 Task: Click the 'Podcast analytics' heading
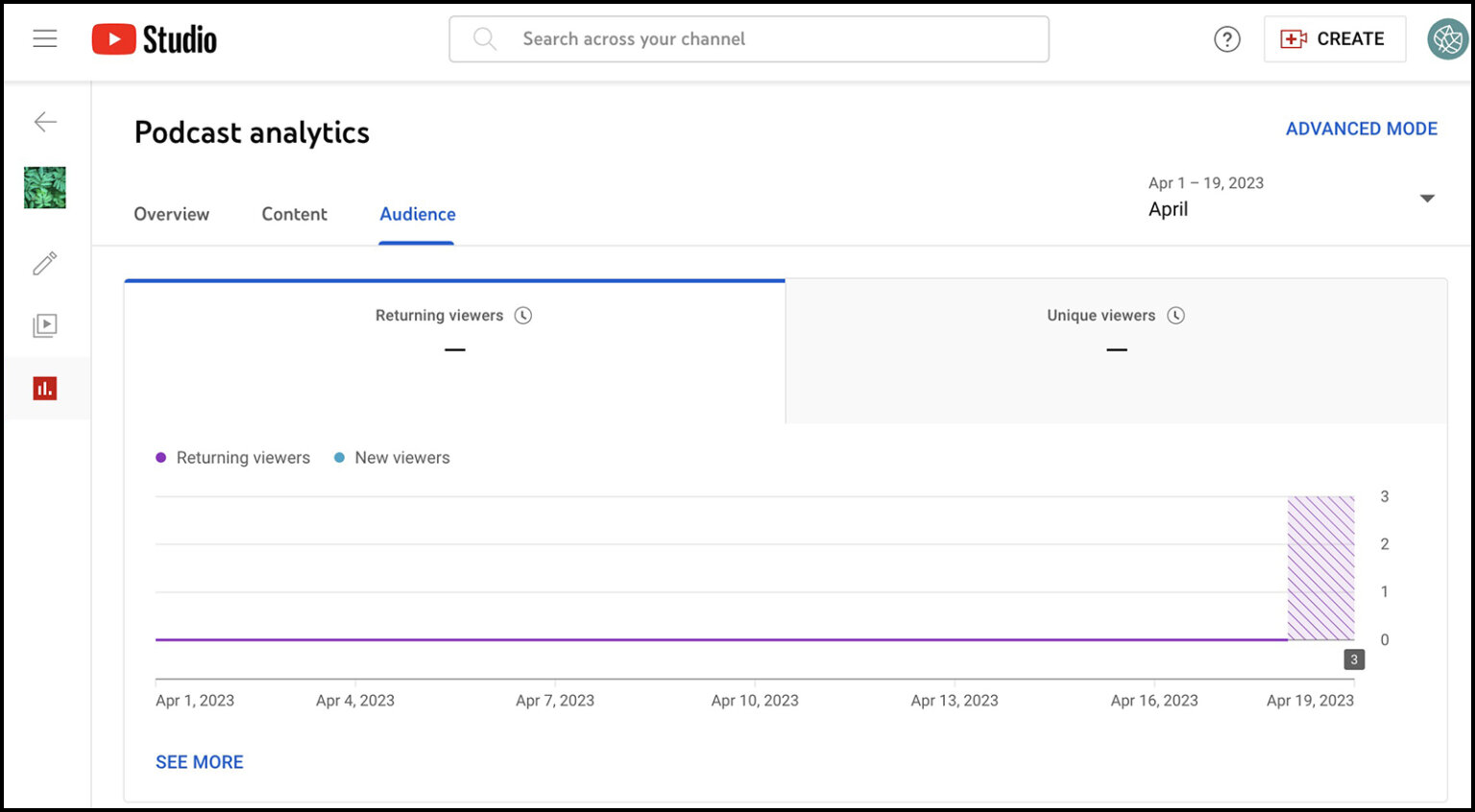coord(252,132)
